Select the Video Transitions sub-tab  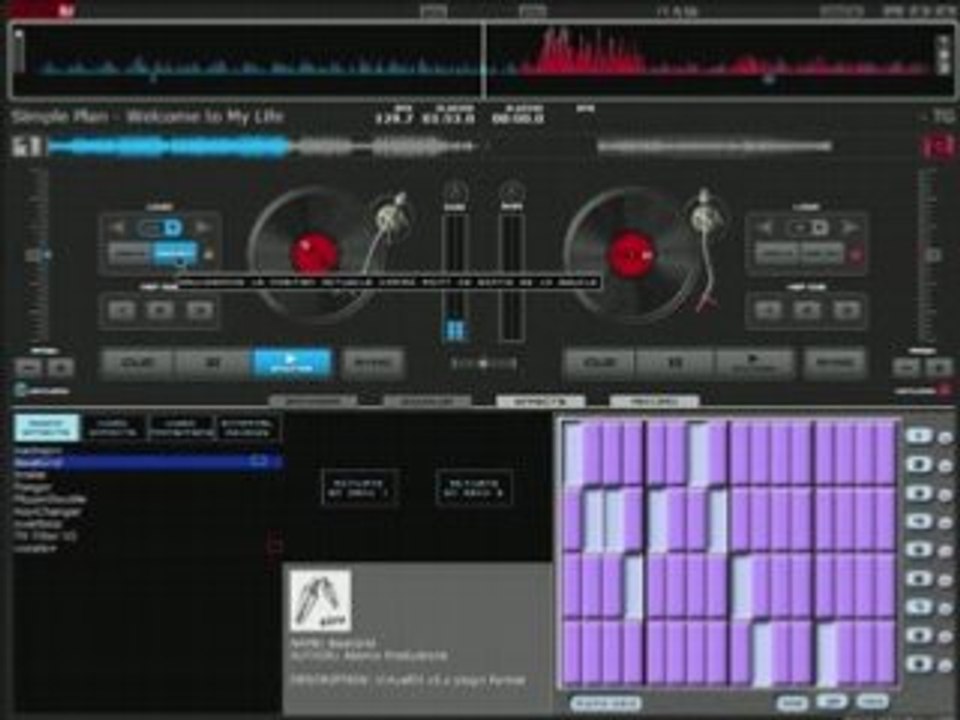(181, 427)
